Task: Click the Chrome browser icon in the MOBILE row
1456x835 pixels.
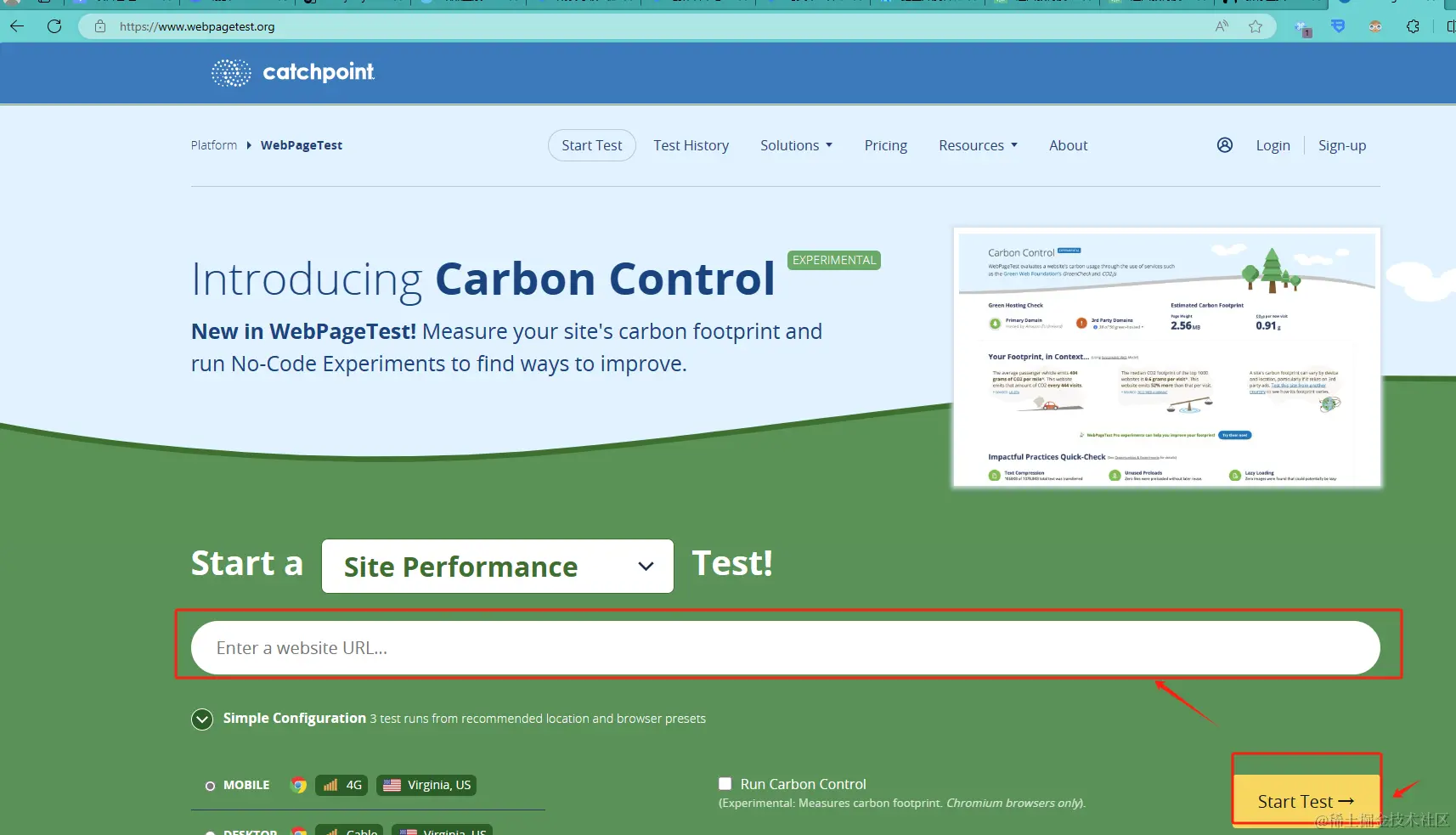Action: point(298,785)
